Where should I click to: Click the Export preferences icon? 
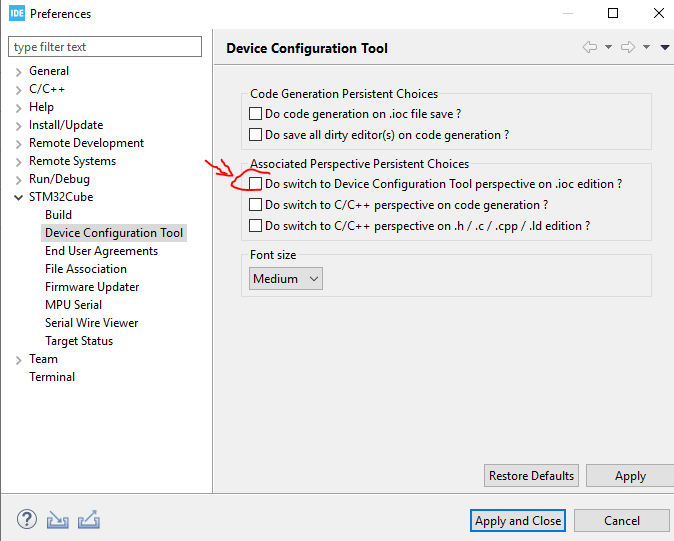pyautogui.click(x=89, y=520)
